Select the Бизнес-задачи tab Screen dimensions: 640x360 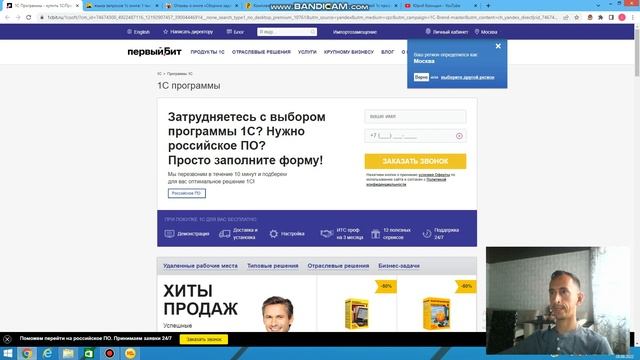pos(399,266)
